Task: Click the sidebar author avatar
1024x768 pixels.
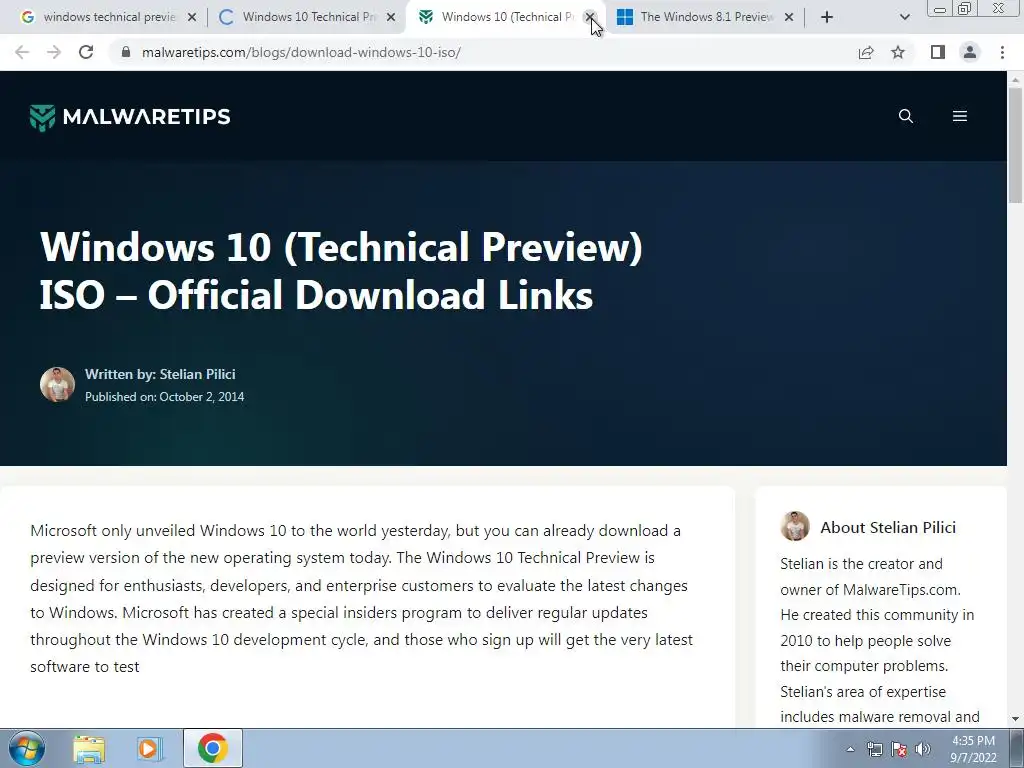Action: pyautogui.click(x=795, y=526)
